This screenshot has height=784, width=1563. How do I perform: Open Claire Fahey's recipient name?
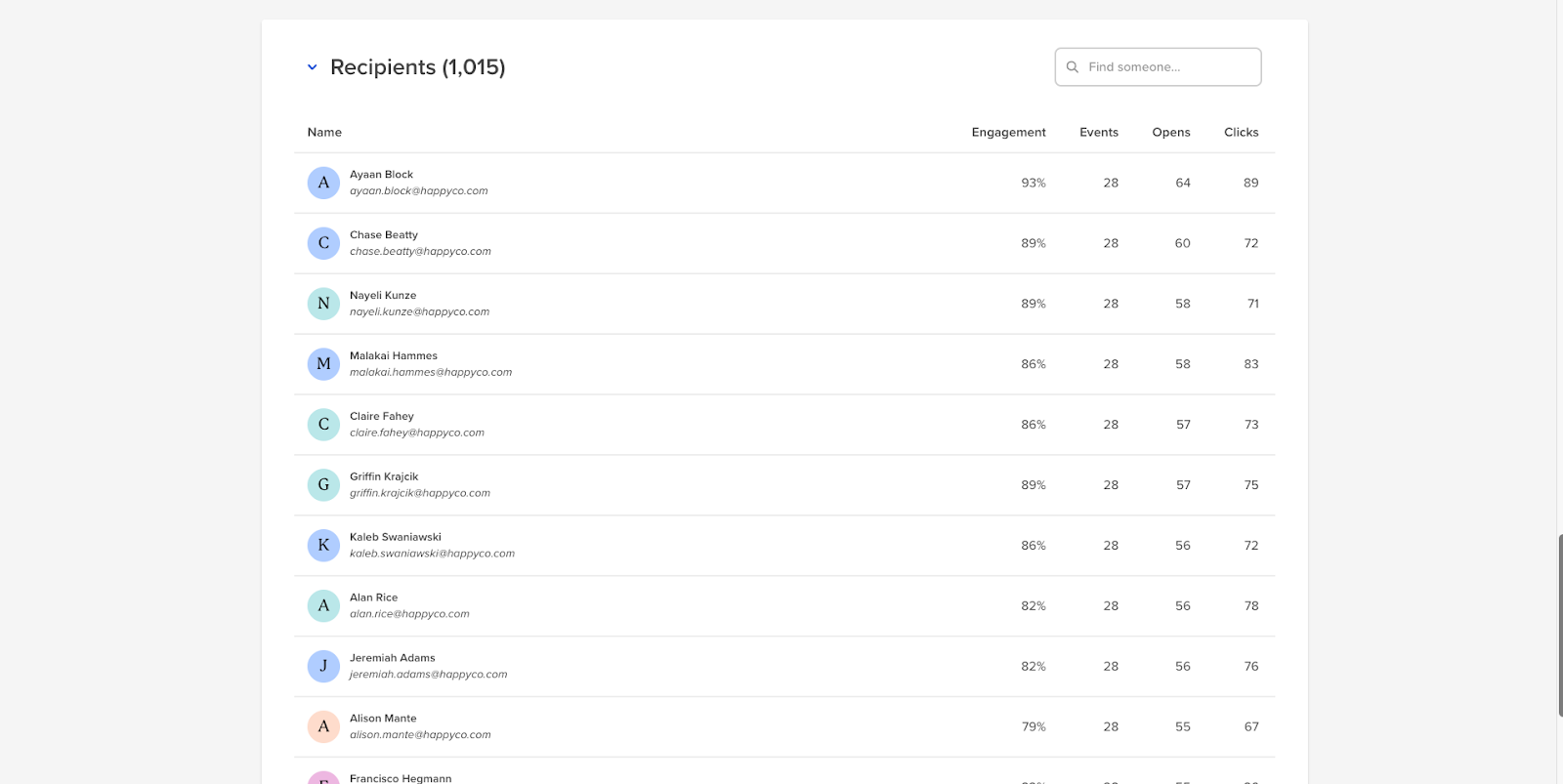coord(382,416)
